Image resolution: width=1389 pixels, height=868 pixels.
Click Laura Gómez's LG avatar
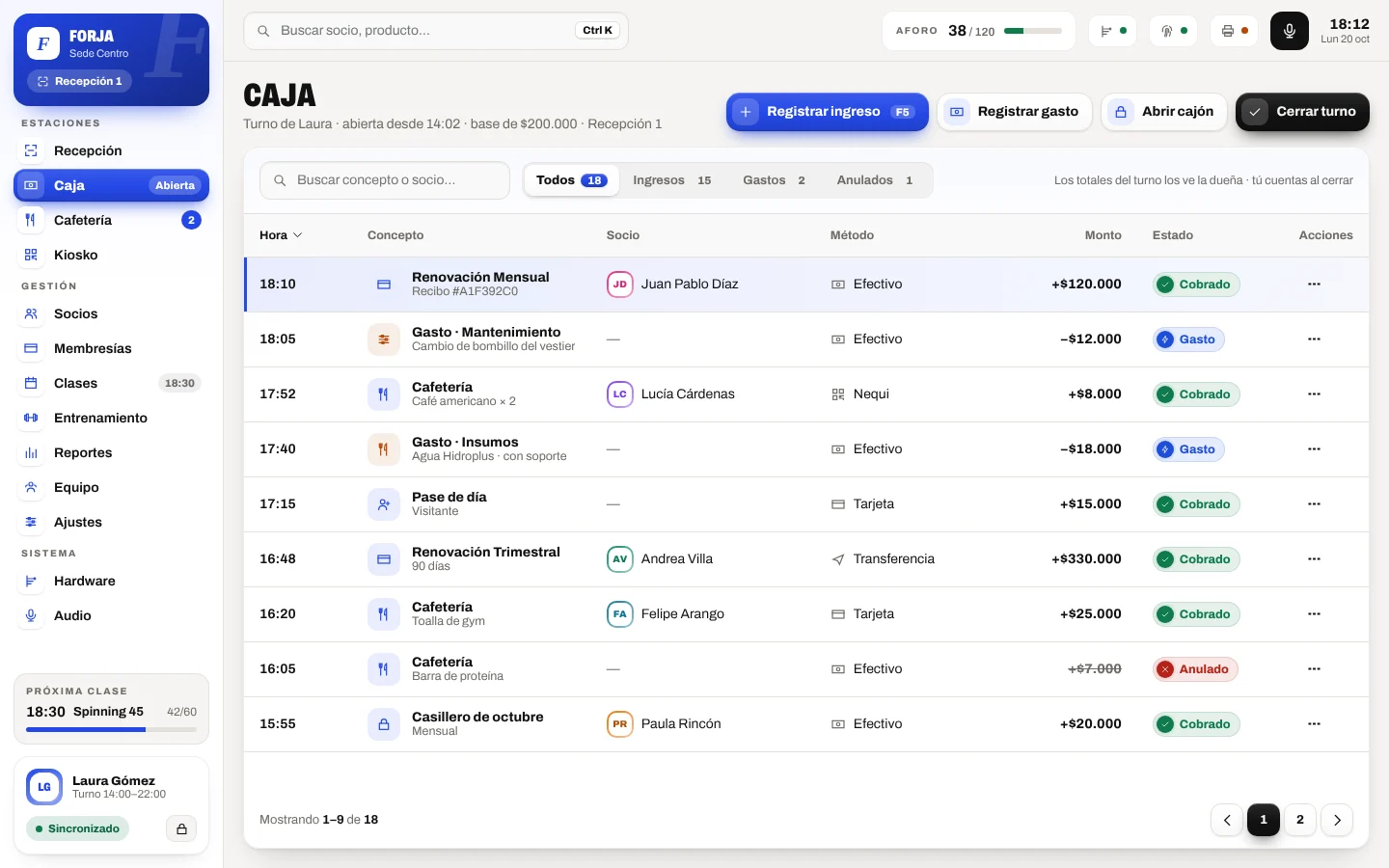tap(44, 787)
